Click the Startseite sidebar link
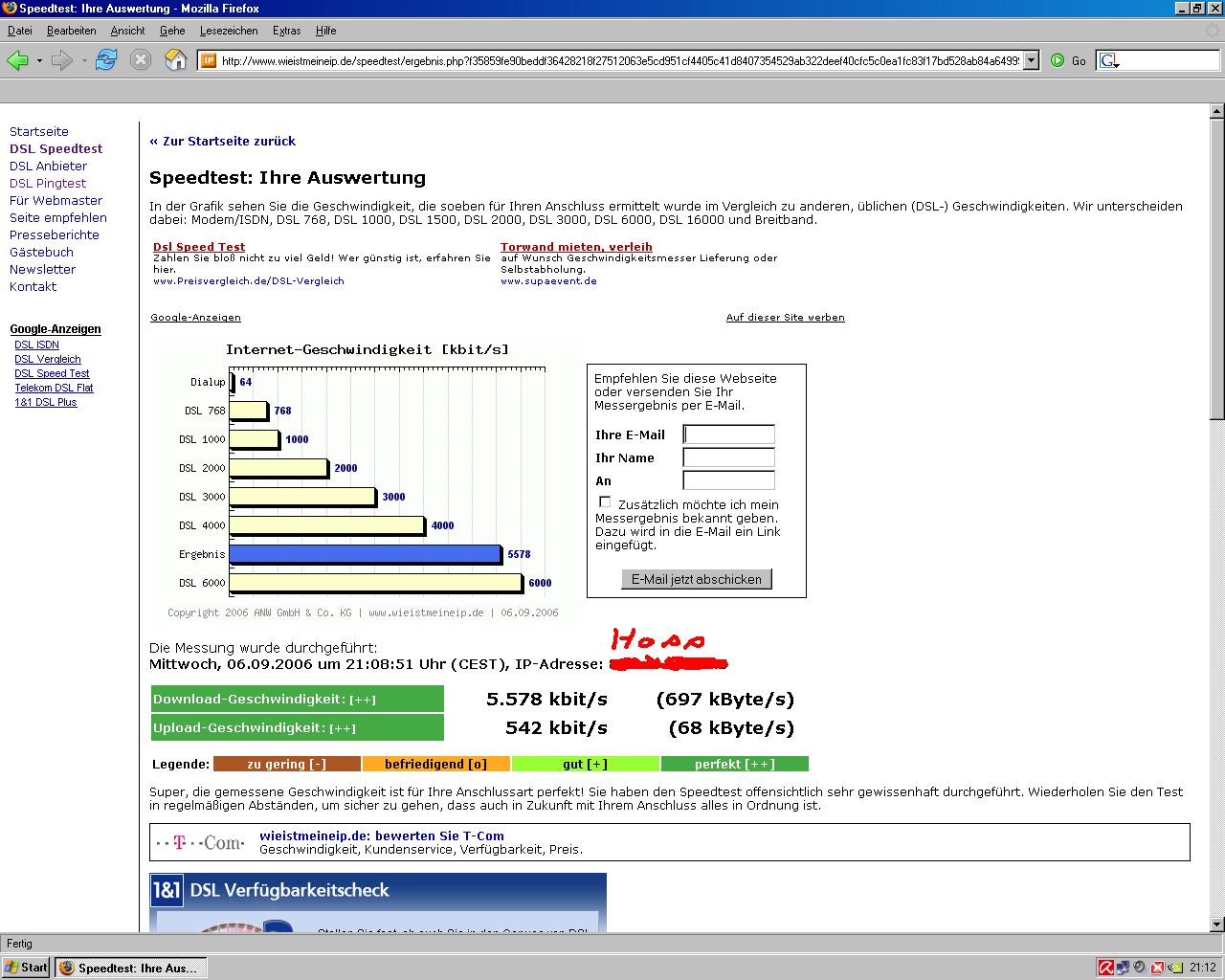This screenshot has width=1225, height=980. [x=39, y=131]
